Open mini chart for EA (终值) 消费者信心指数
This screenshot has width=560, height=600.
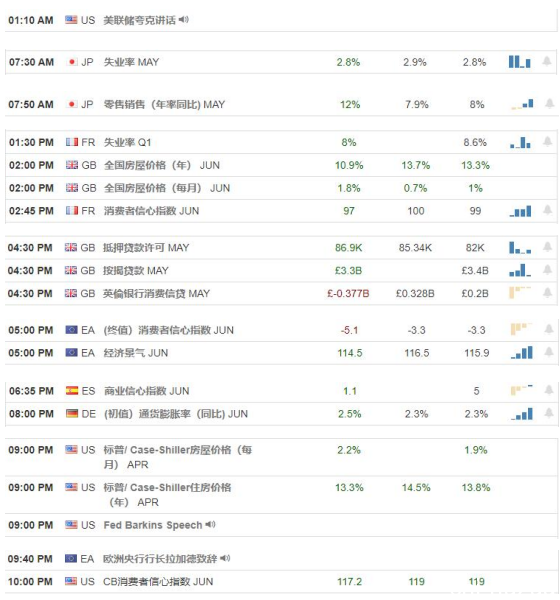pos(521,329)
